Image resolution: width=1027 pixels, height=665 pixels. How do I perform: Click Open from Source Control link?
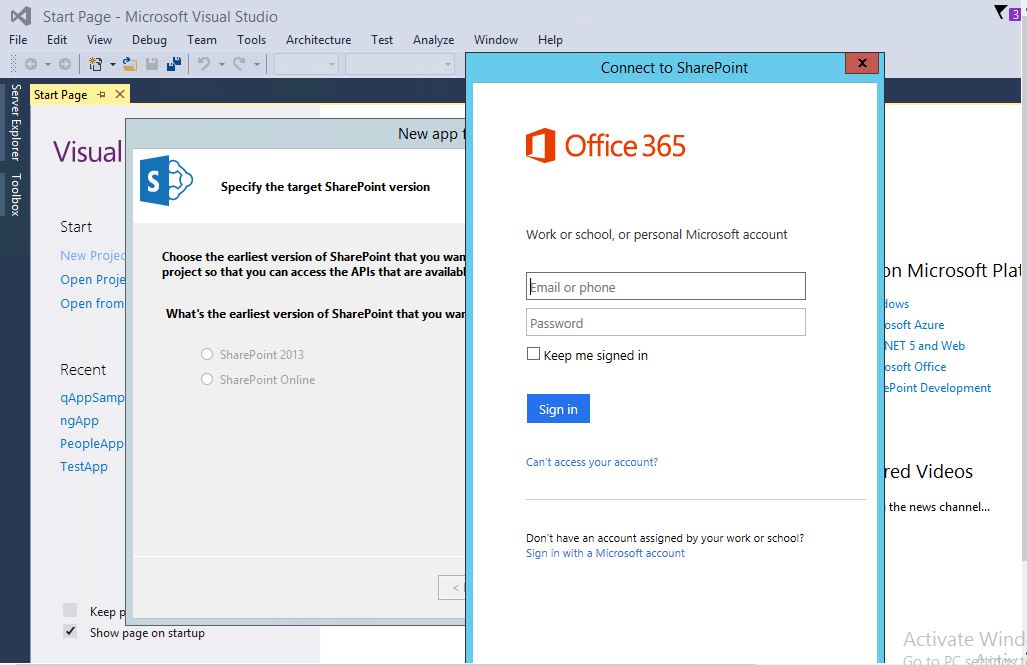[x=92, y=303]
